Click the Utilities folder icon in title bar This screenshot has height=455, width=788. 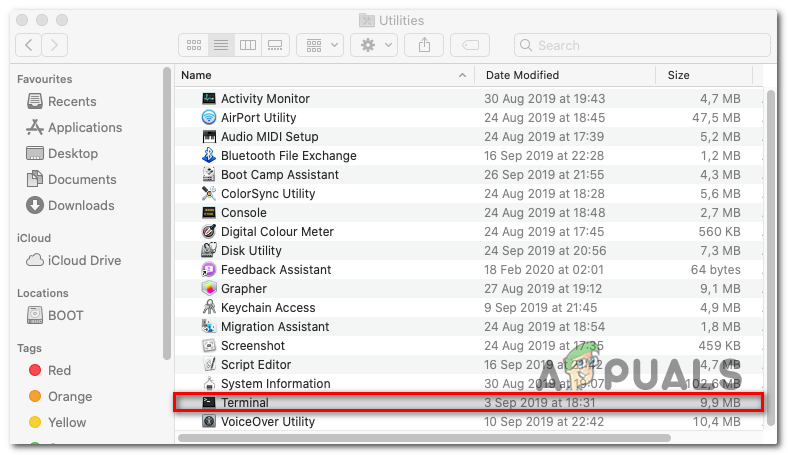click(367, 21)
